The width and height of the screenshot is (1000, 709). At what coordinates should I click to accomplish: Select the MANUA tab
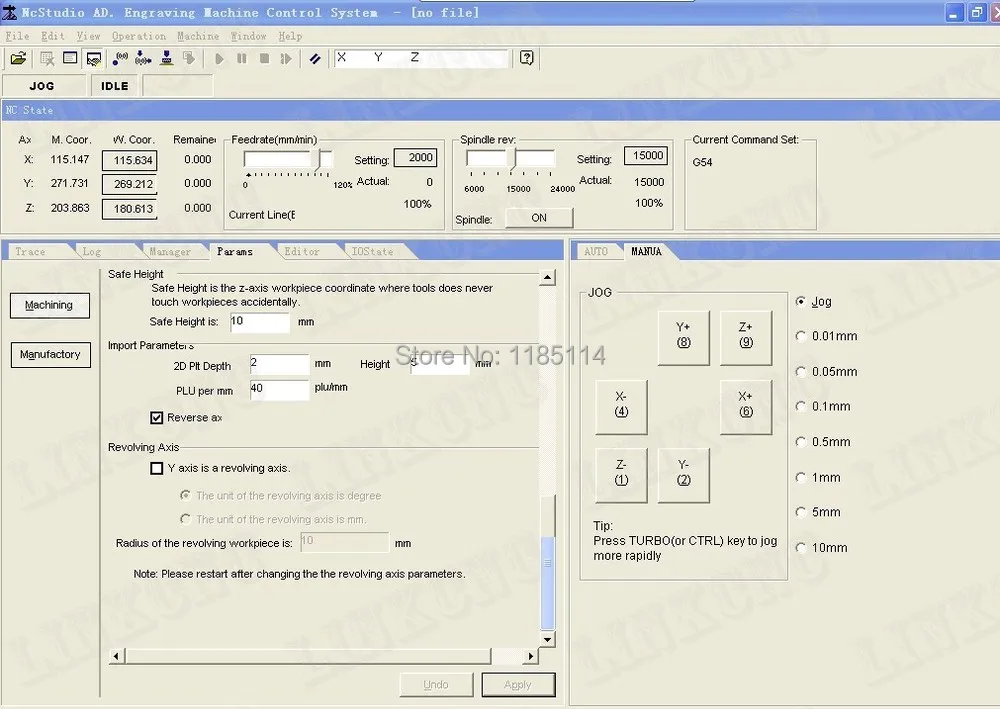tap(646, 251)
